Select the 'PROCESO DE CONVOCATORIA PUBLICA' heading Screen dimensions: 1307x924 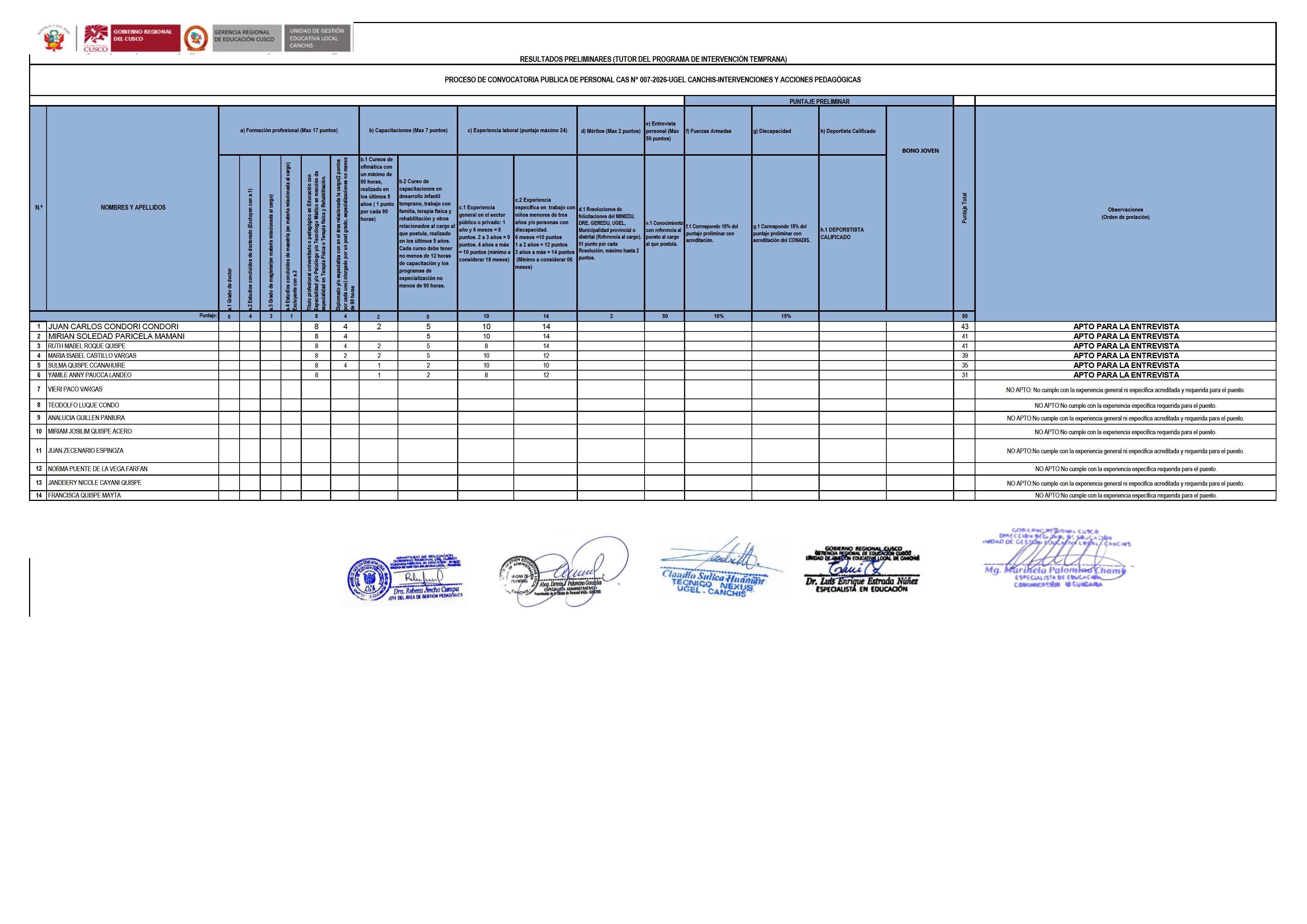tap(652, 80)
